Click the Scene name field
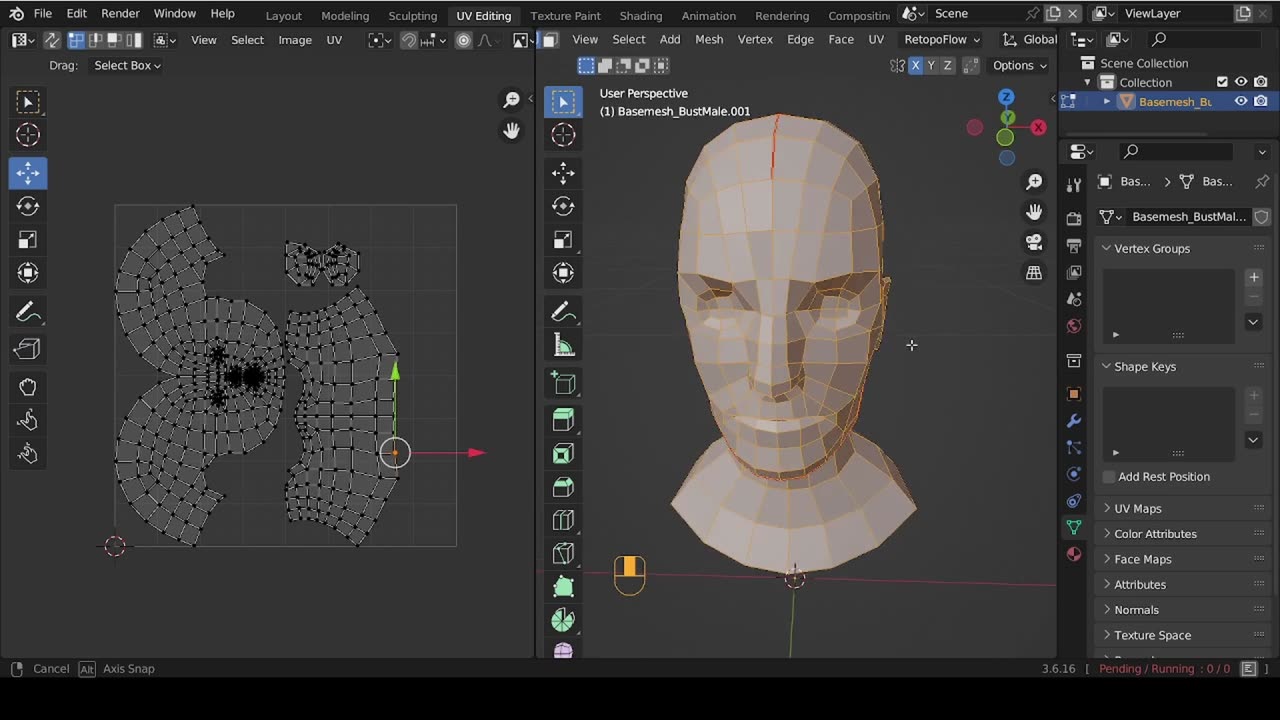This screenshot has width=1280, height=720. click(x=975, y=14)
